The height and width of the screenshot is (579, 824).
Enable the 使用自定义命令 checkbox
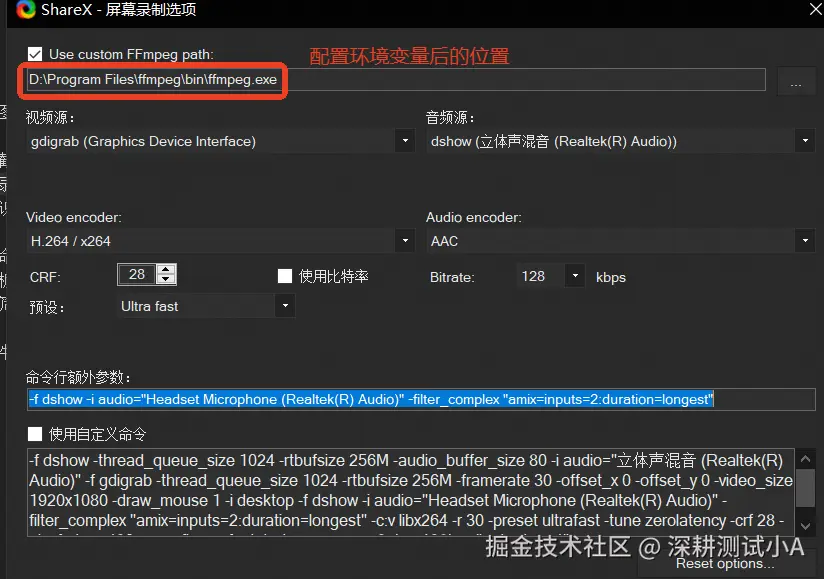coord(35,434)
